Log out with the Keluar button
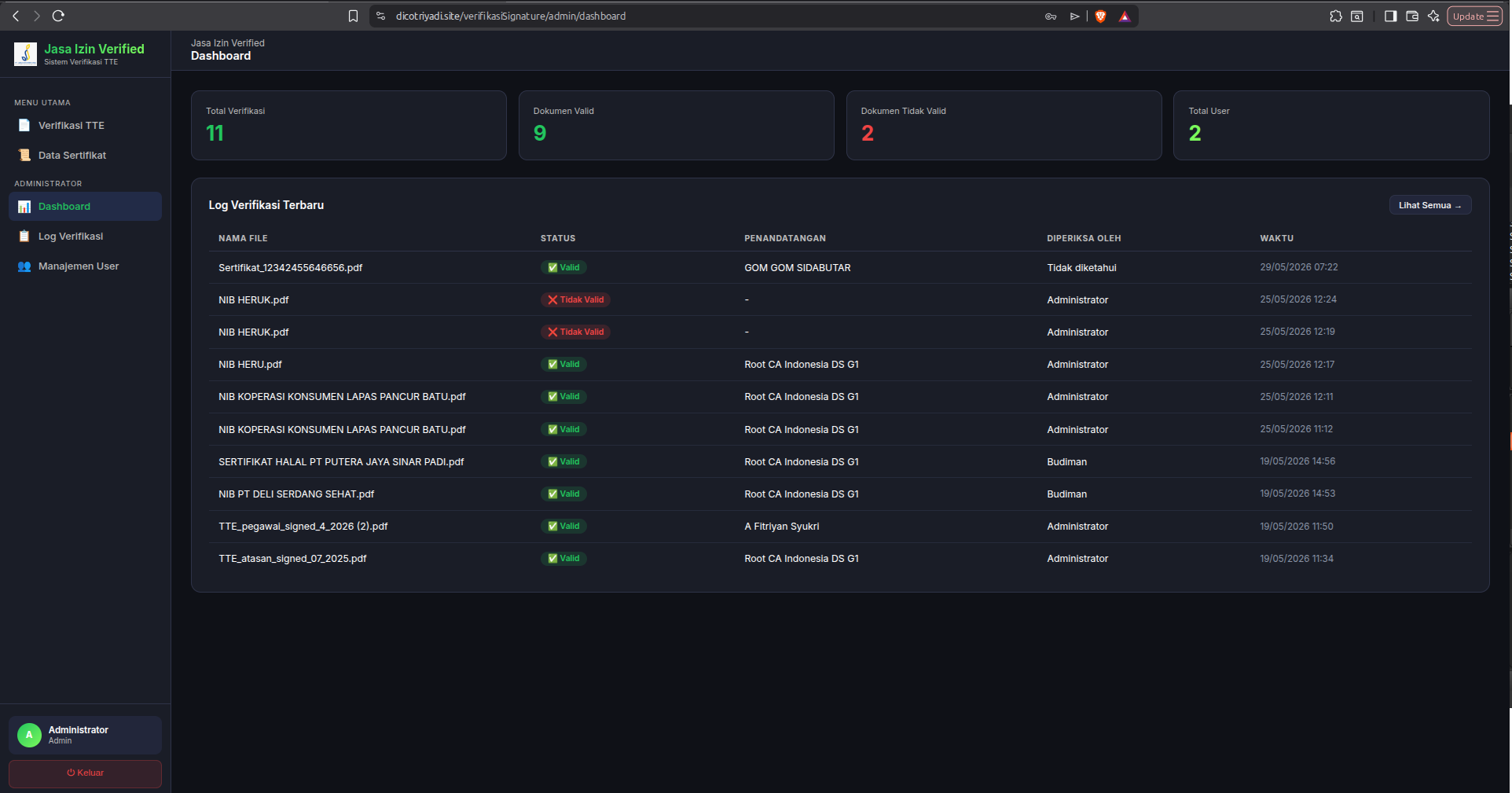The height and width of the screenshot is (793, 1512). pyautogui.click(x=85, y=773)
